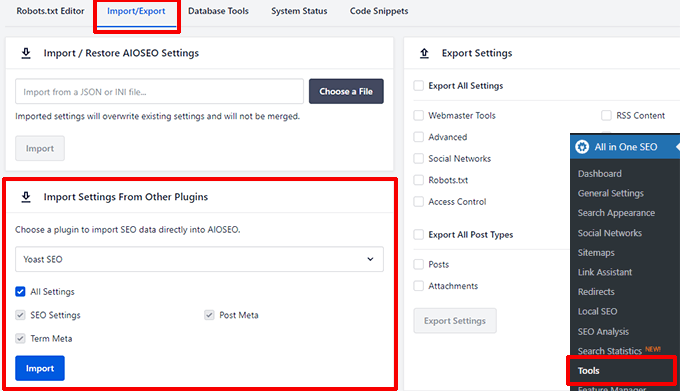
Task: Toggle the Post Meta checkbox
Action: click(209, 315)
